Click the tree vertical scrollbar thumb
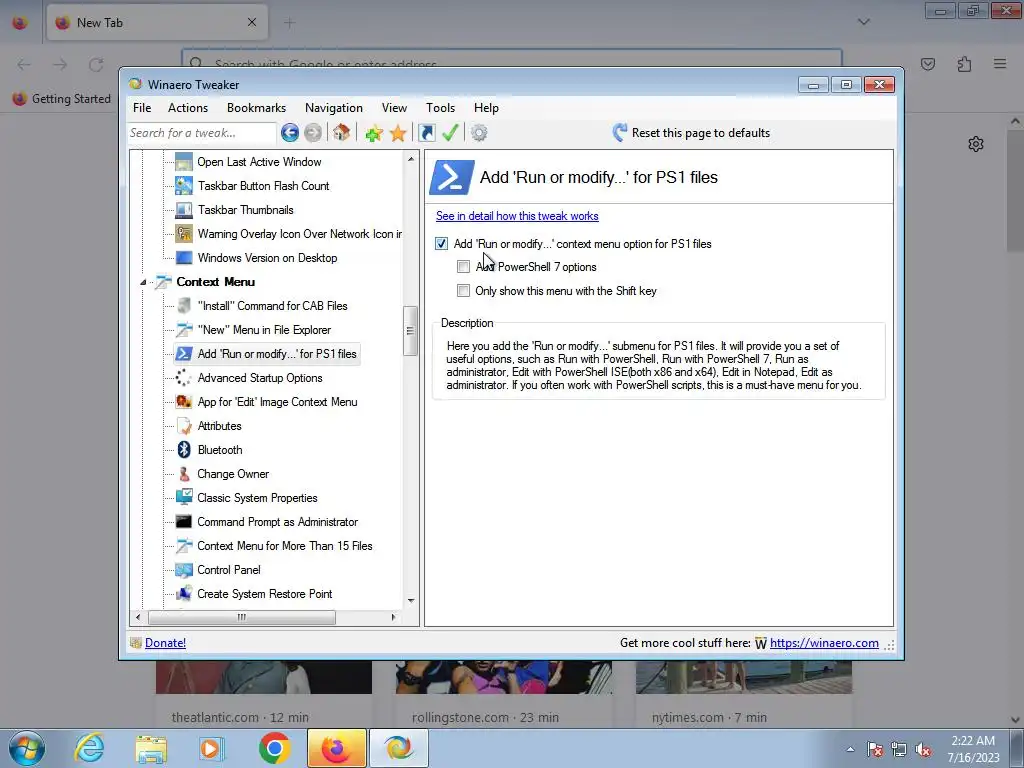The image size is (1024, 768). (x=411, y=330)
